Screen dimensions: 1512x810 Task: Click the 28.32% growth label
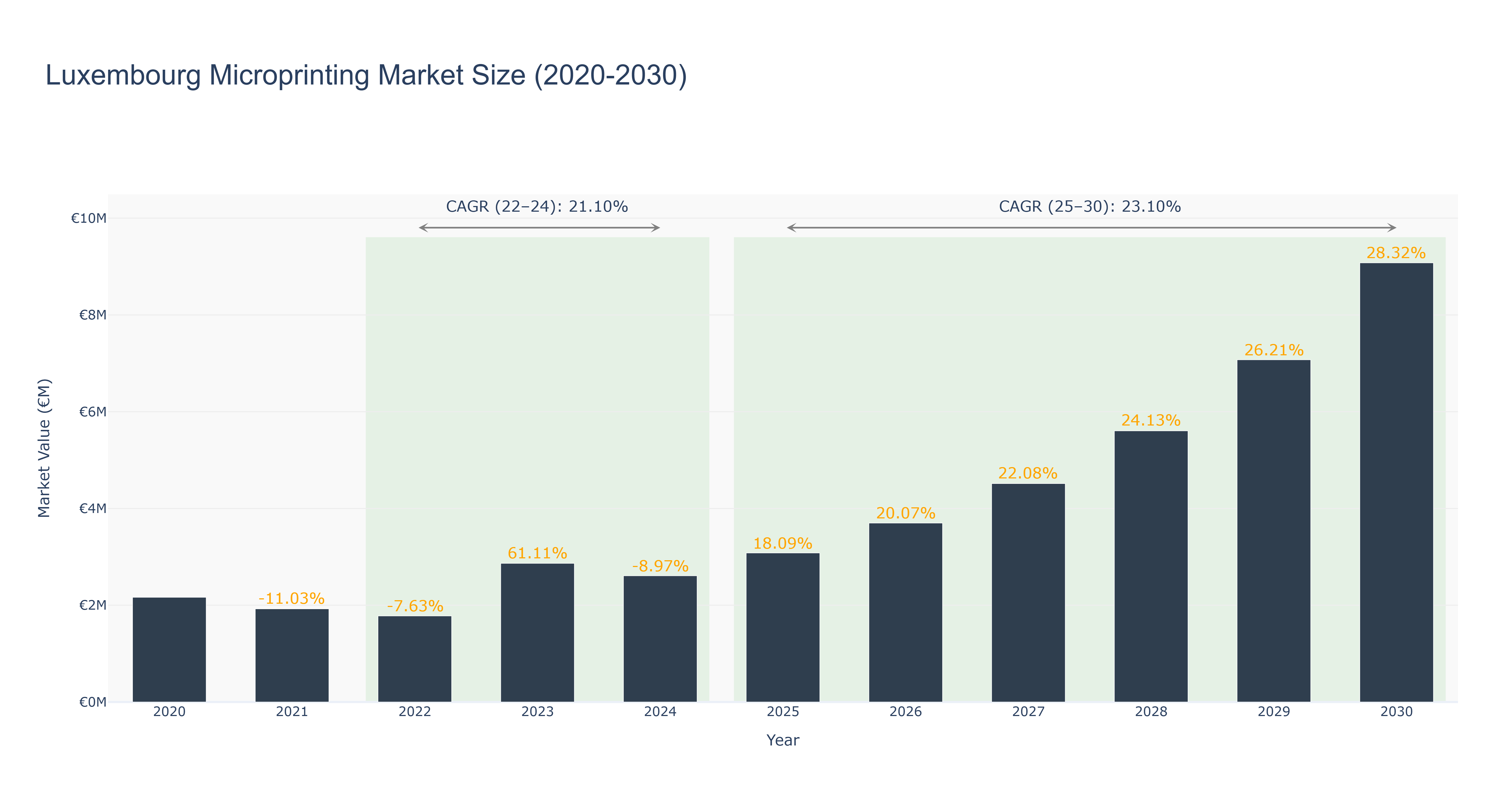pos(1396,253)
